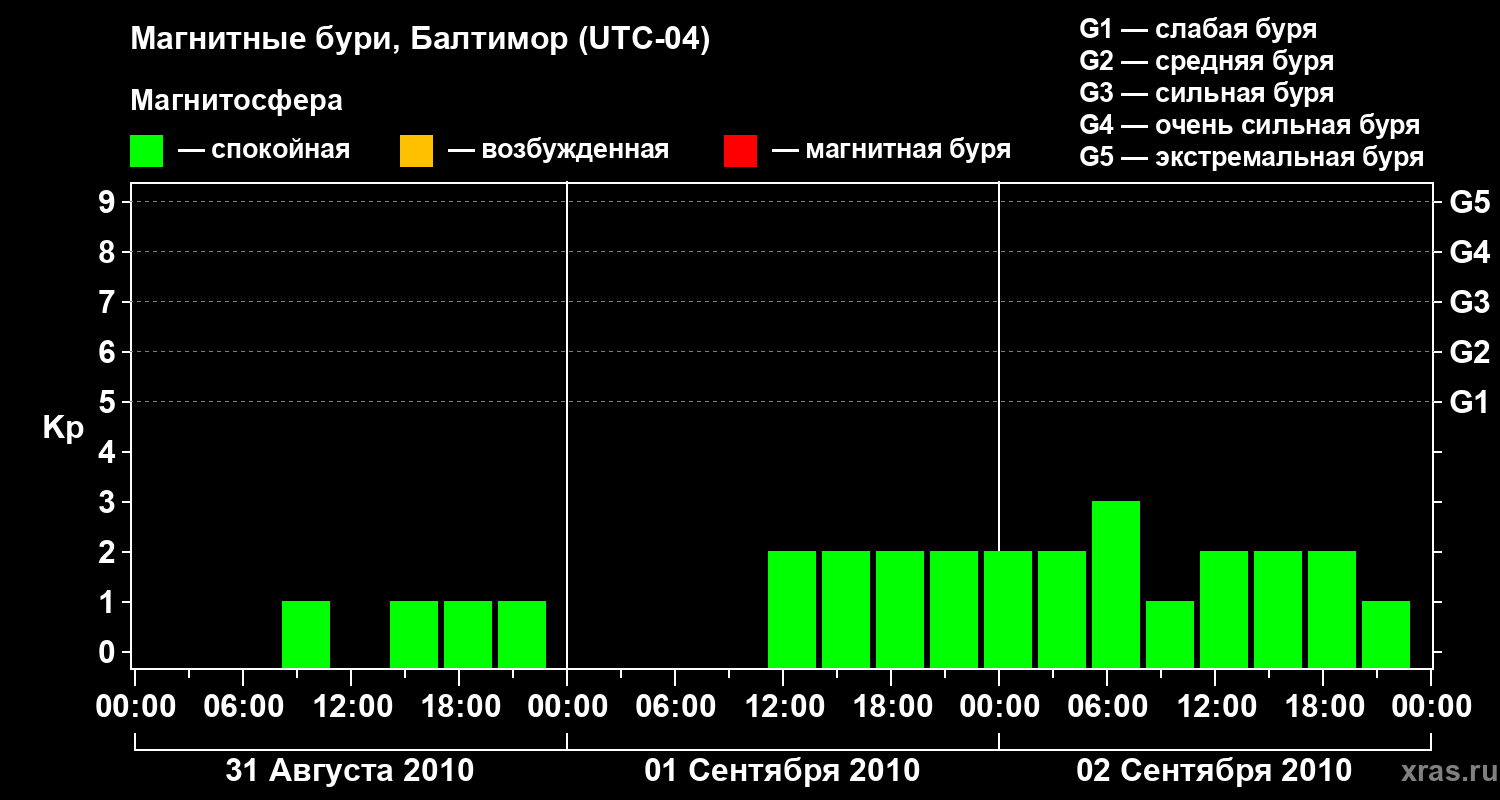Viewport: 1500px width, 800px height.
Task: Click the '31 Августа 2010' date label
Action: pyautogui.click(x=350, y=771)
